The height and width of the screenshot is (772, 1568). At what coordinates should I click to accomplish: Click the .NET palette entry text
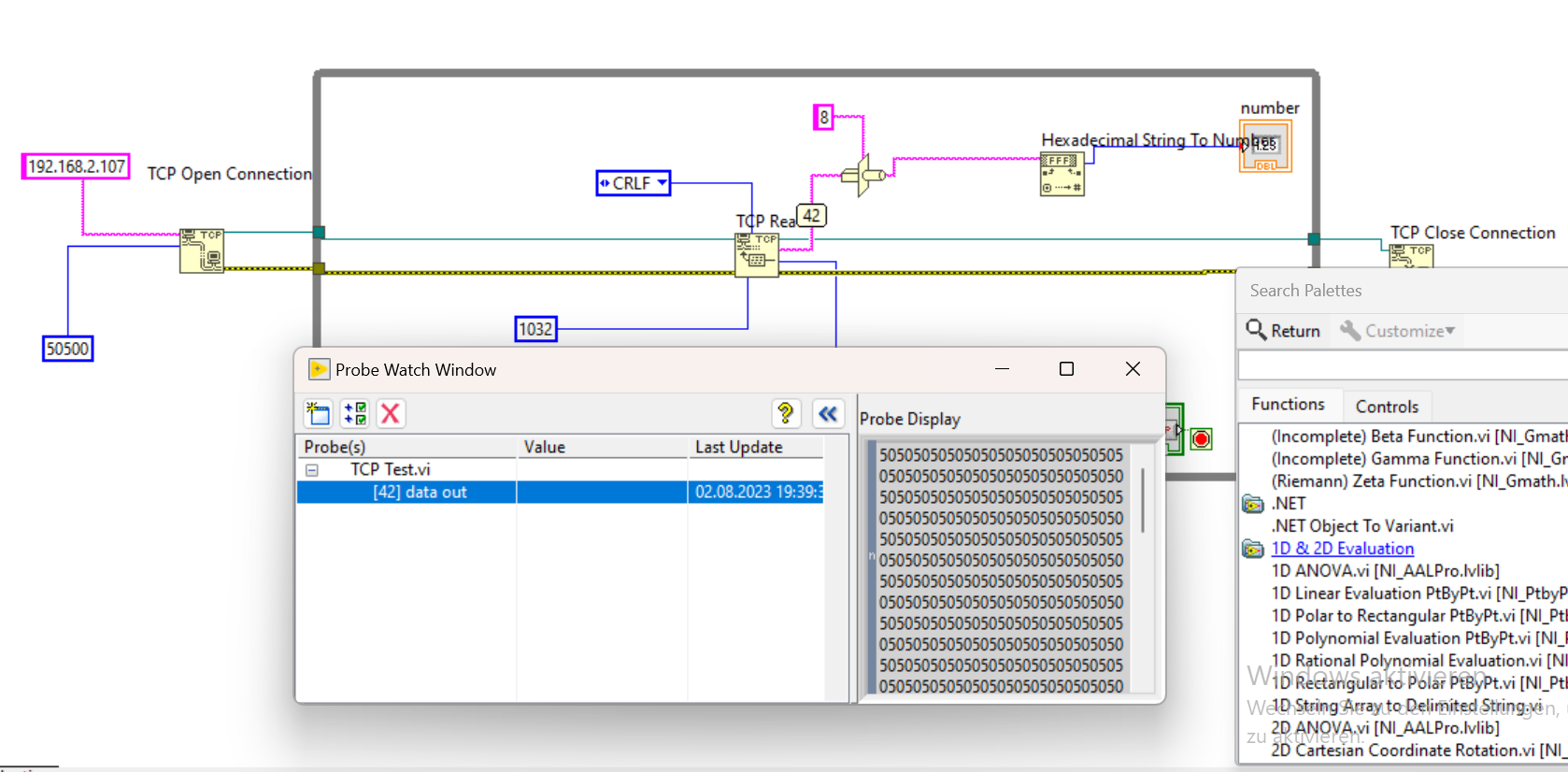click(1289, 504)
